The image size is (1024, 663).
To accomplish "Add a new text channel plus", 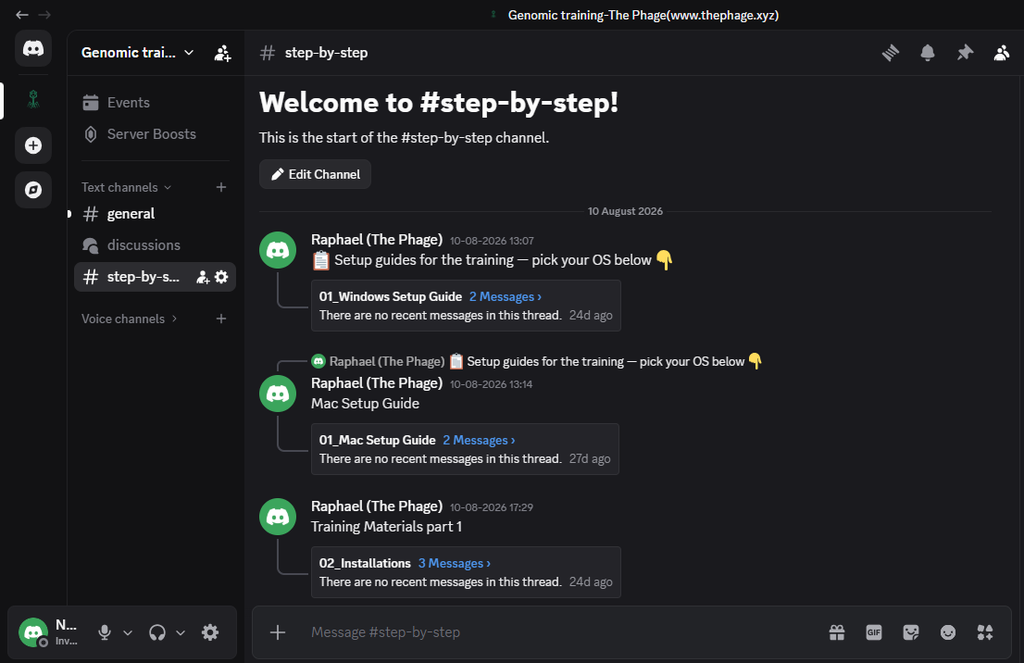I will click(221, 187).
